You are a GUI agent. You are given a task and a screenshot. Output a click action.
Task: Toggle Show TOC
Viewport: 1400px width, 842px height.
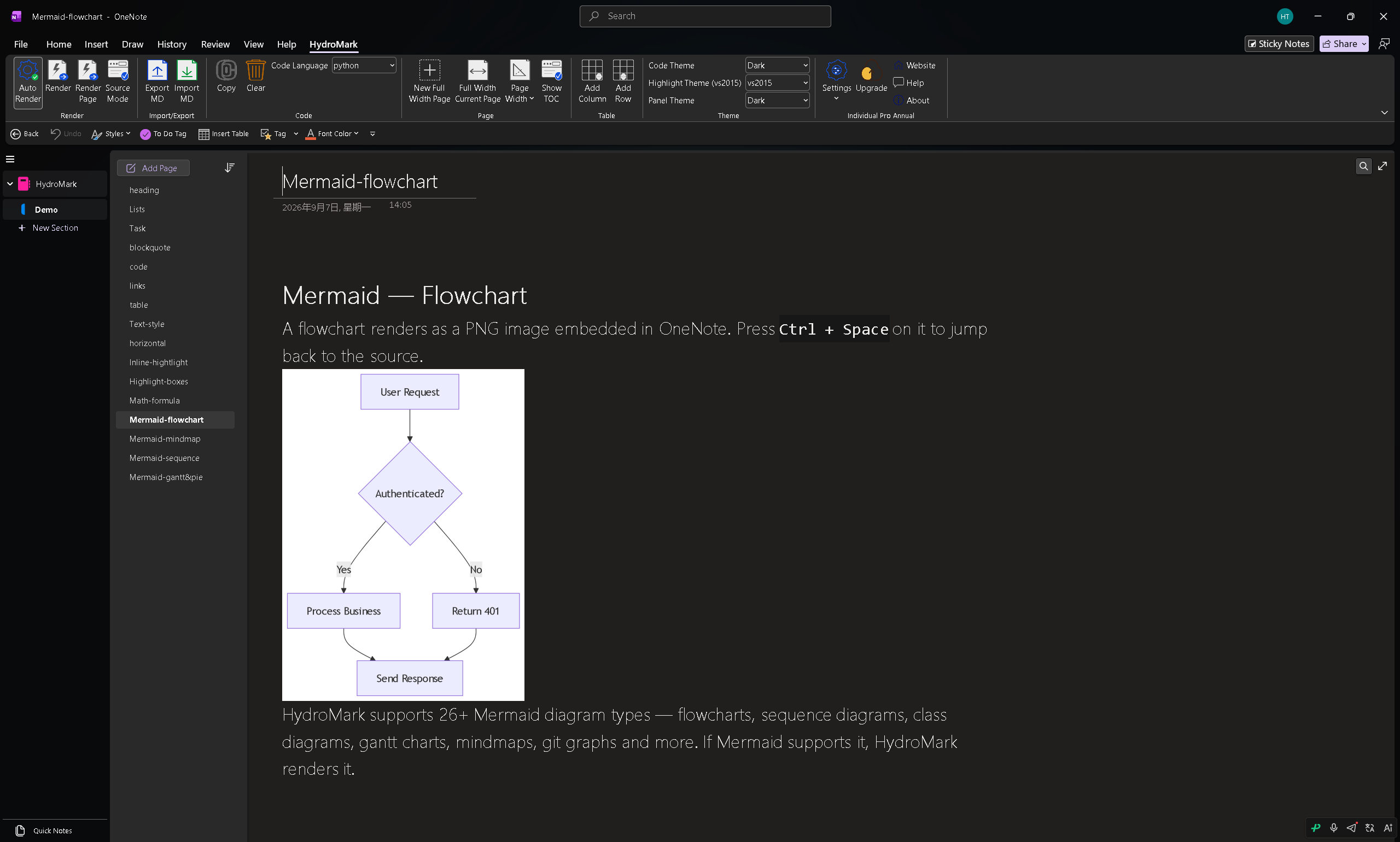(x=551, y=82)
